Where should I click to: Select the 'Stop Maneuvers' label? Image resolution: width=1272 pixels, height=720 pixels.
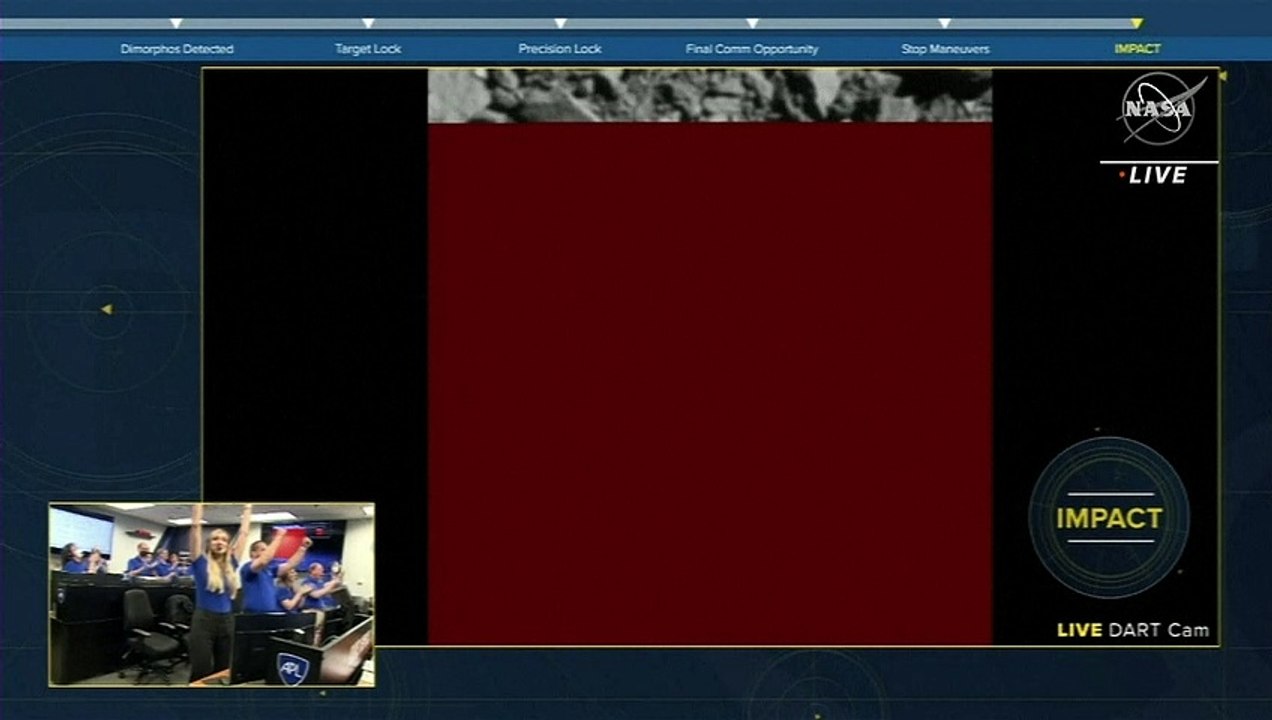pyautogui.click(x=945, y=49)
